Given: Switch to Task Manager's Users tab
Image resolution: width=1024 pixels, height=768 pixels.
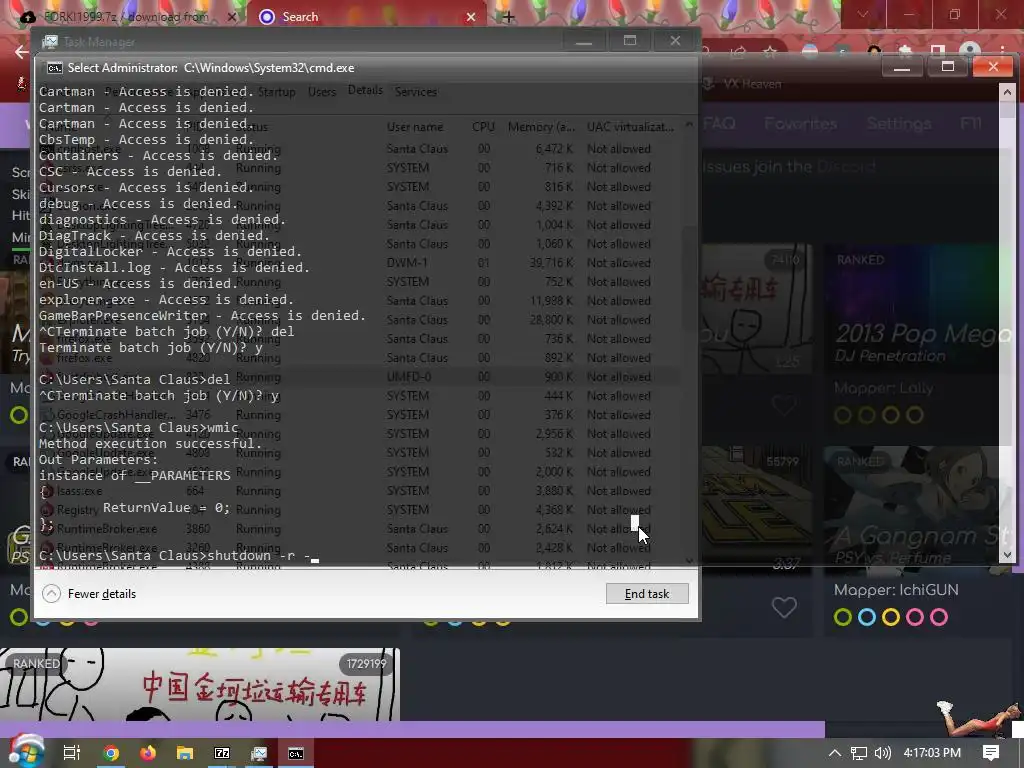Looking at the screenshot, I should pos(322,92).
